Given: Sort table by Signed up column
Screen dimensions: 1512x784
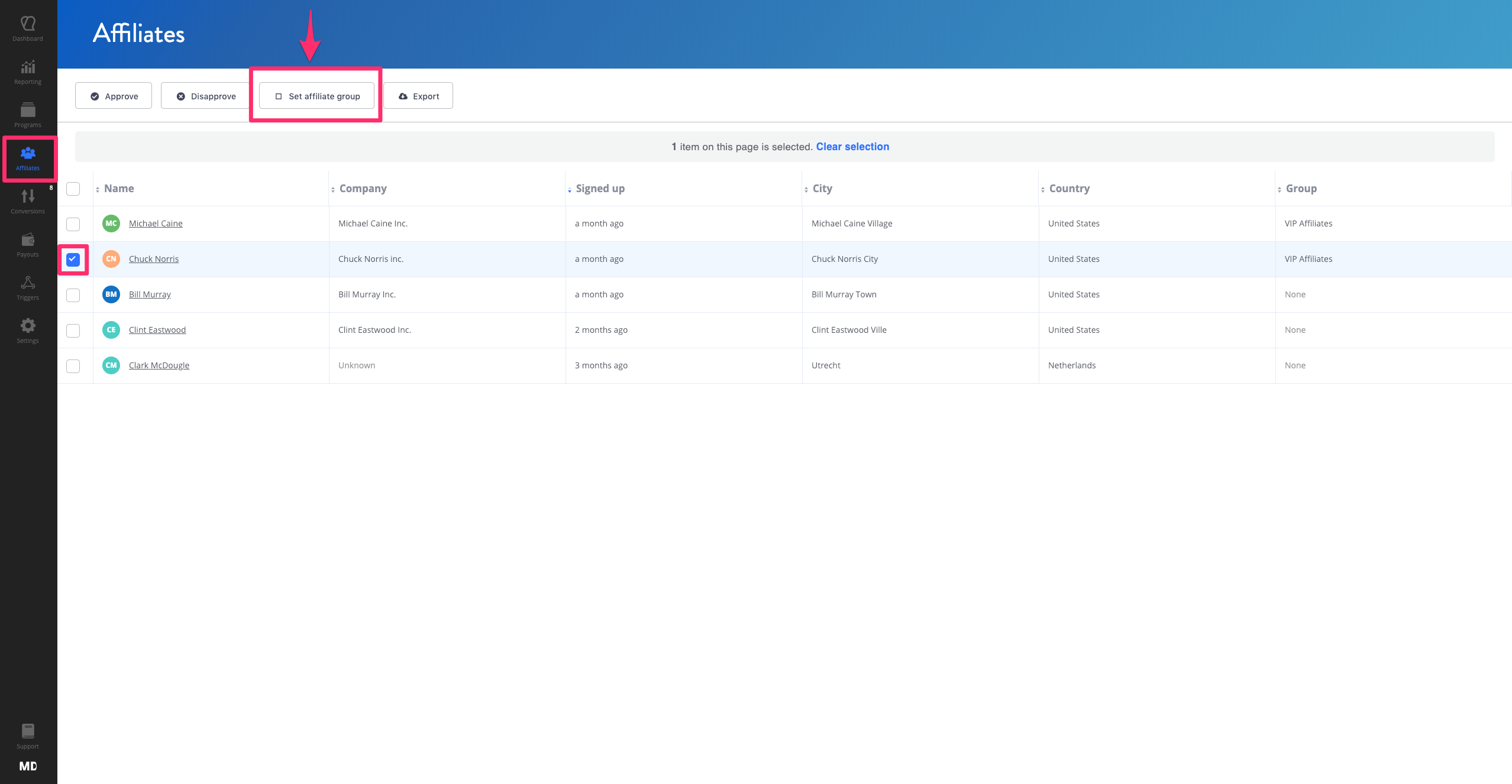Looking at the screenshot, I should pyautogui.click(x=599, y=189).
